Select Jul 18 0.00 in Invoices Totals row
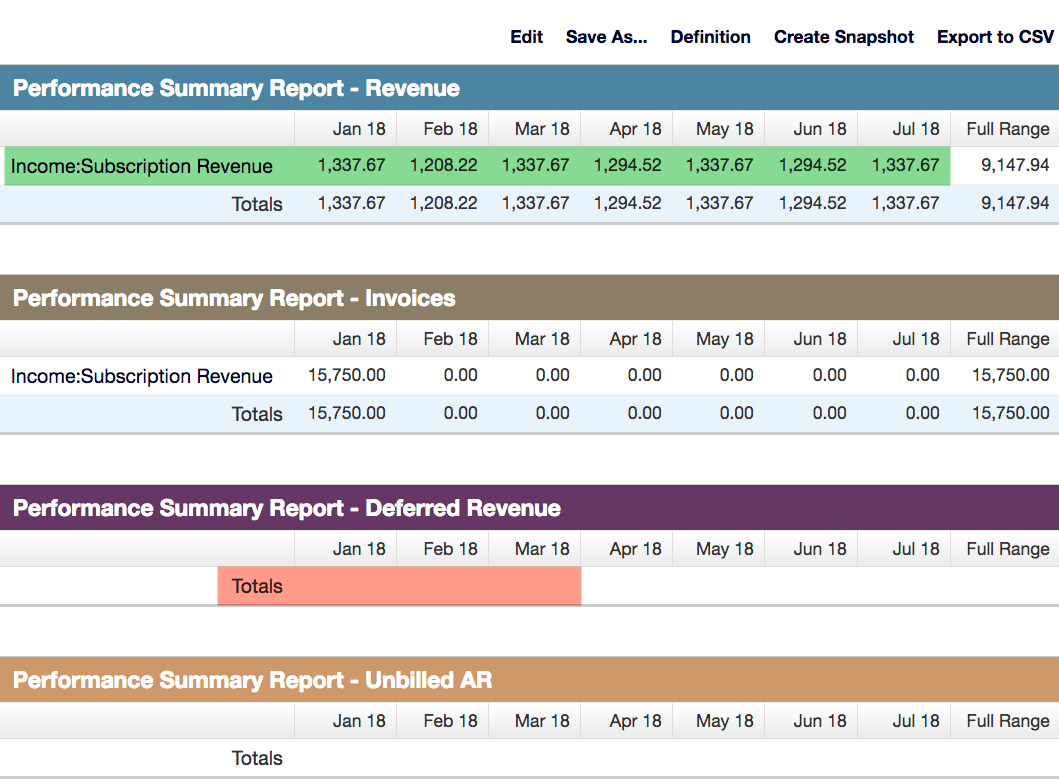Screen dimensions: 1059x779 point(923,413)
